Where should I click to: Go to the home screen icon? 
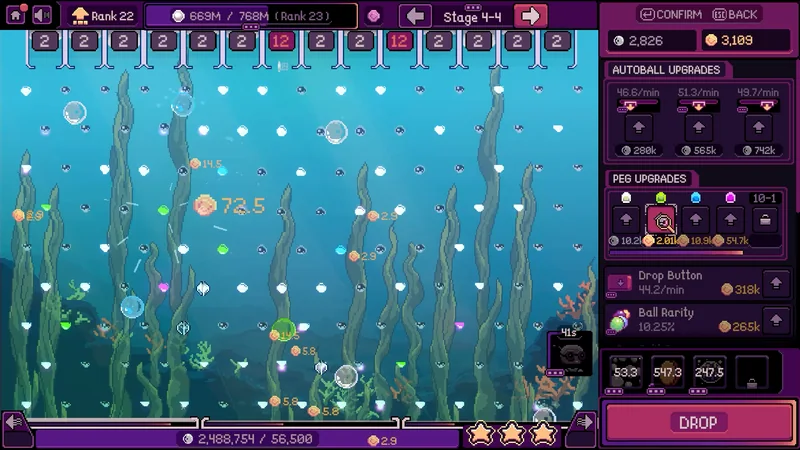16,15
